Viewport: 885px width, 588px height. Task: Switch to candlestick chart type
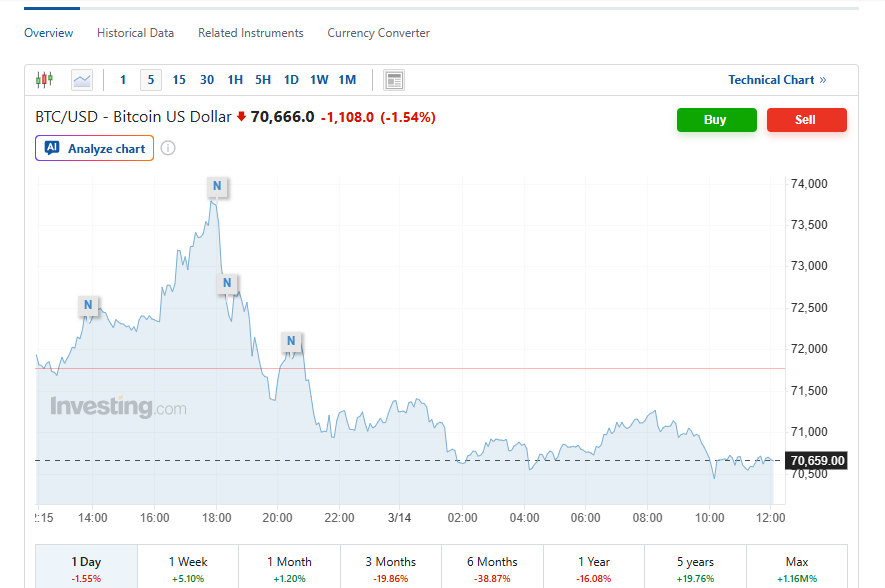coord(44,80)
